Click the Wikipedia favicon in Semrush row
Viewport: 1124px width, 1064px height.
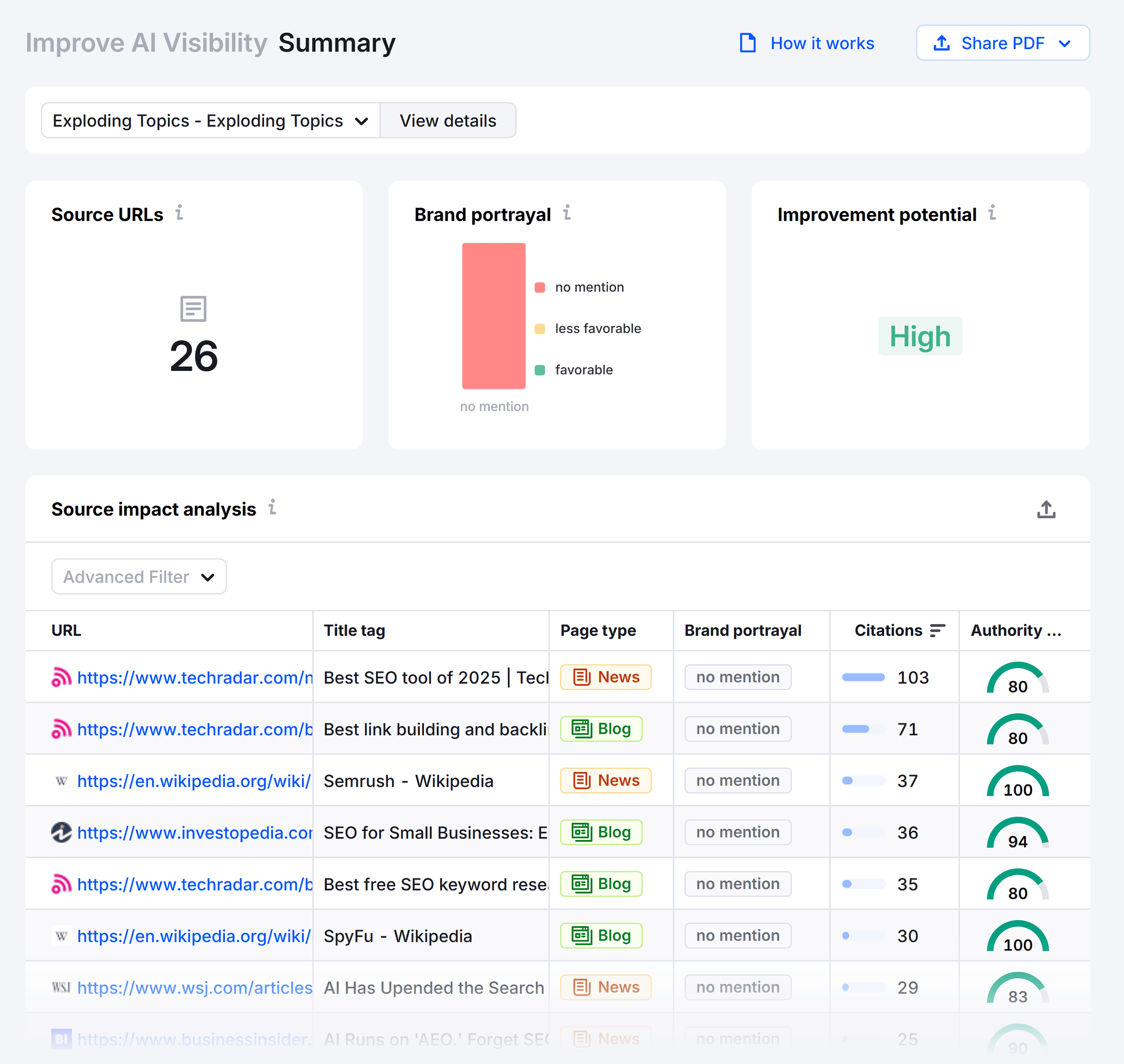coord(61,781)
